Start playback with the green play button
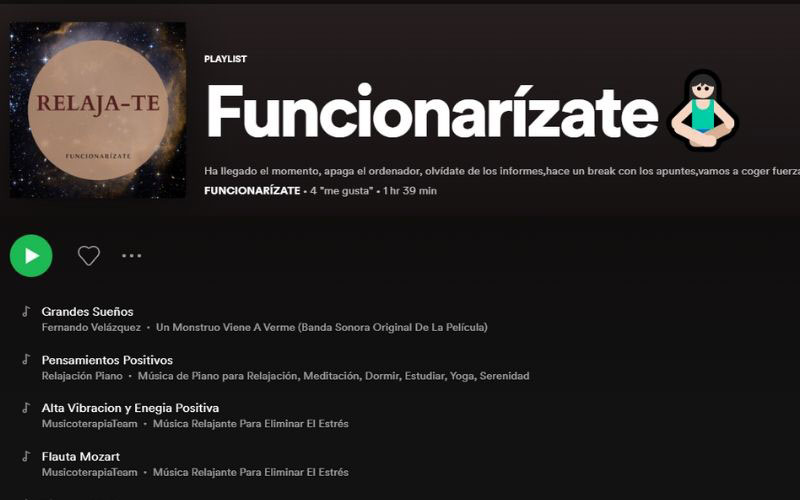 [x=31, y=256]
